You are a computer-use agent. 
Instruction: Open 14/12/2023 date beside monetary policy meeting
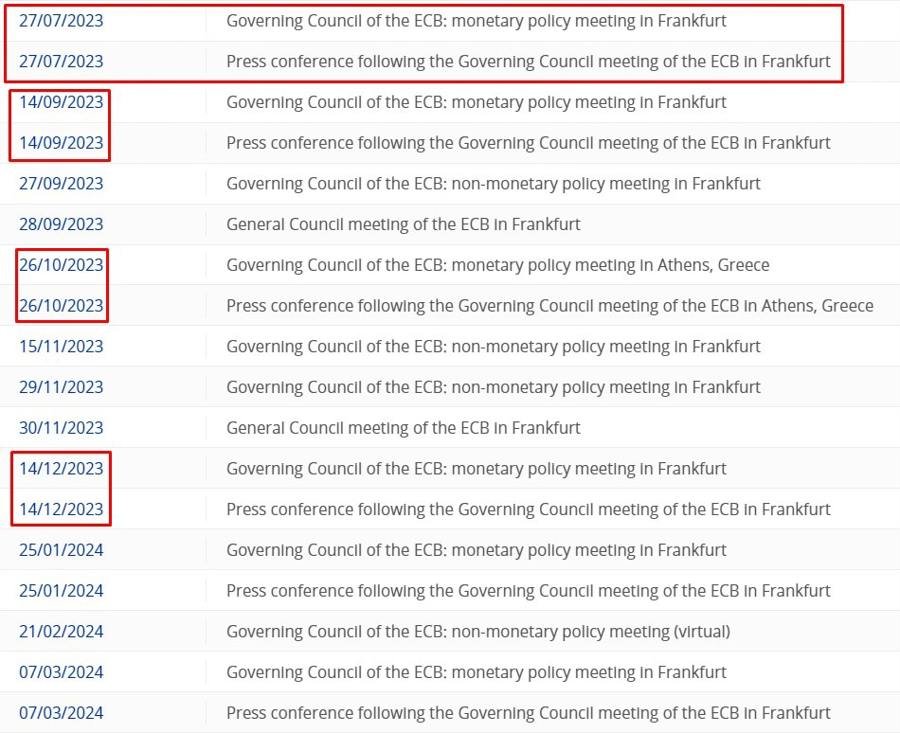(61, 469)
